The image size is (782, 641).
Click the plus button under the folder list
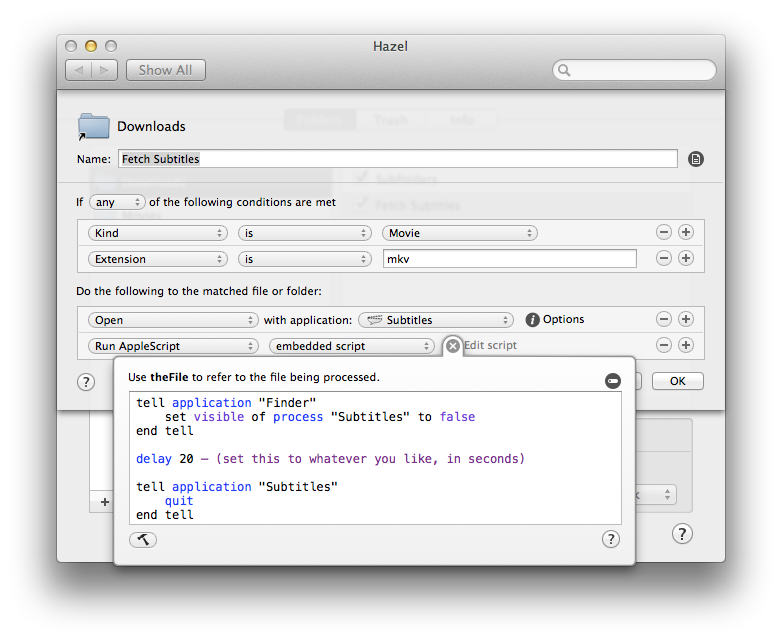(105, 502)
